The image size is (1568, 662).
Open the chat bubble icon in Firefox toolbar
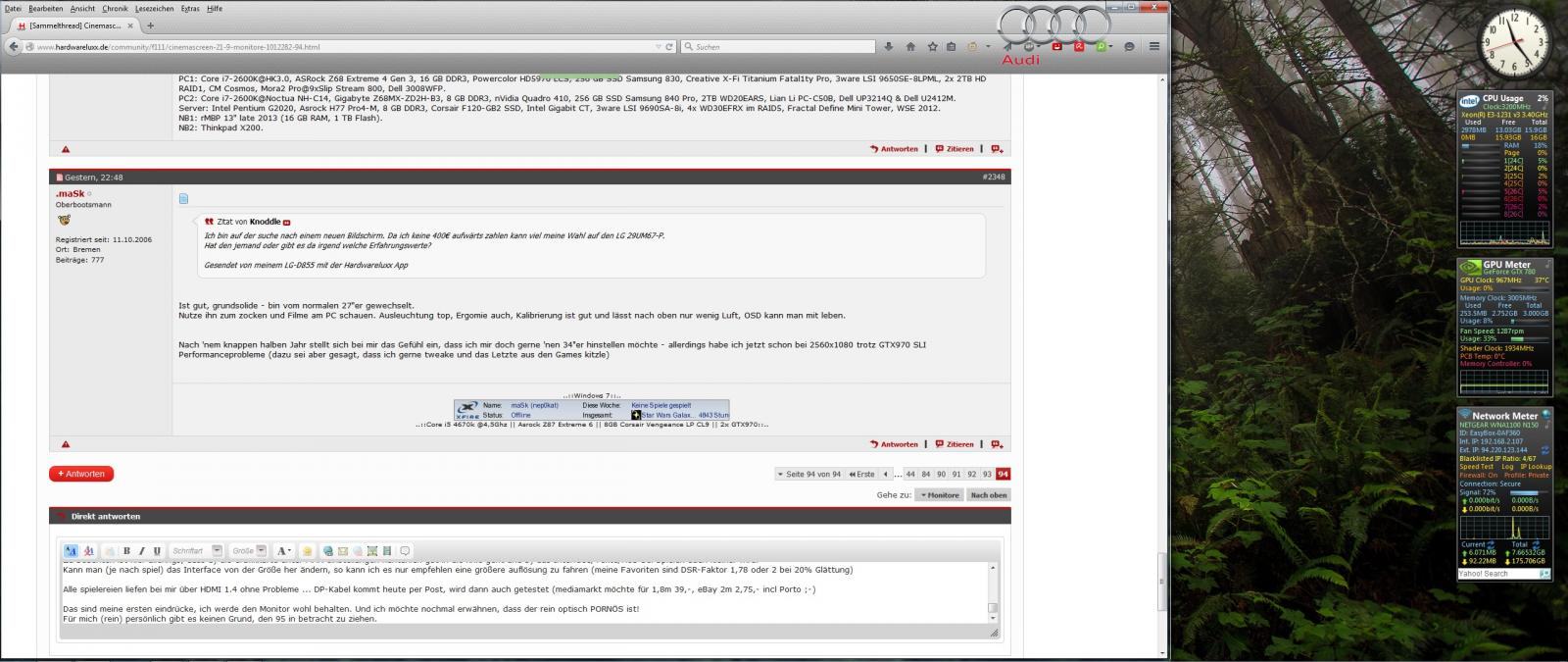1129,46
